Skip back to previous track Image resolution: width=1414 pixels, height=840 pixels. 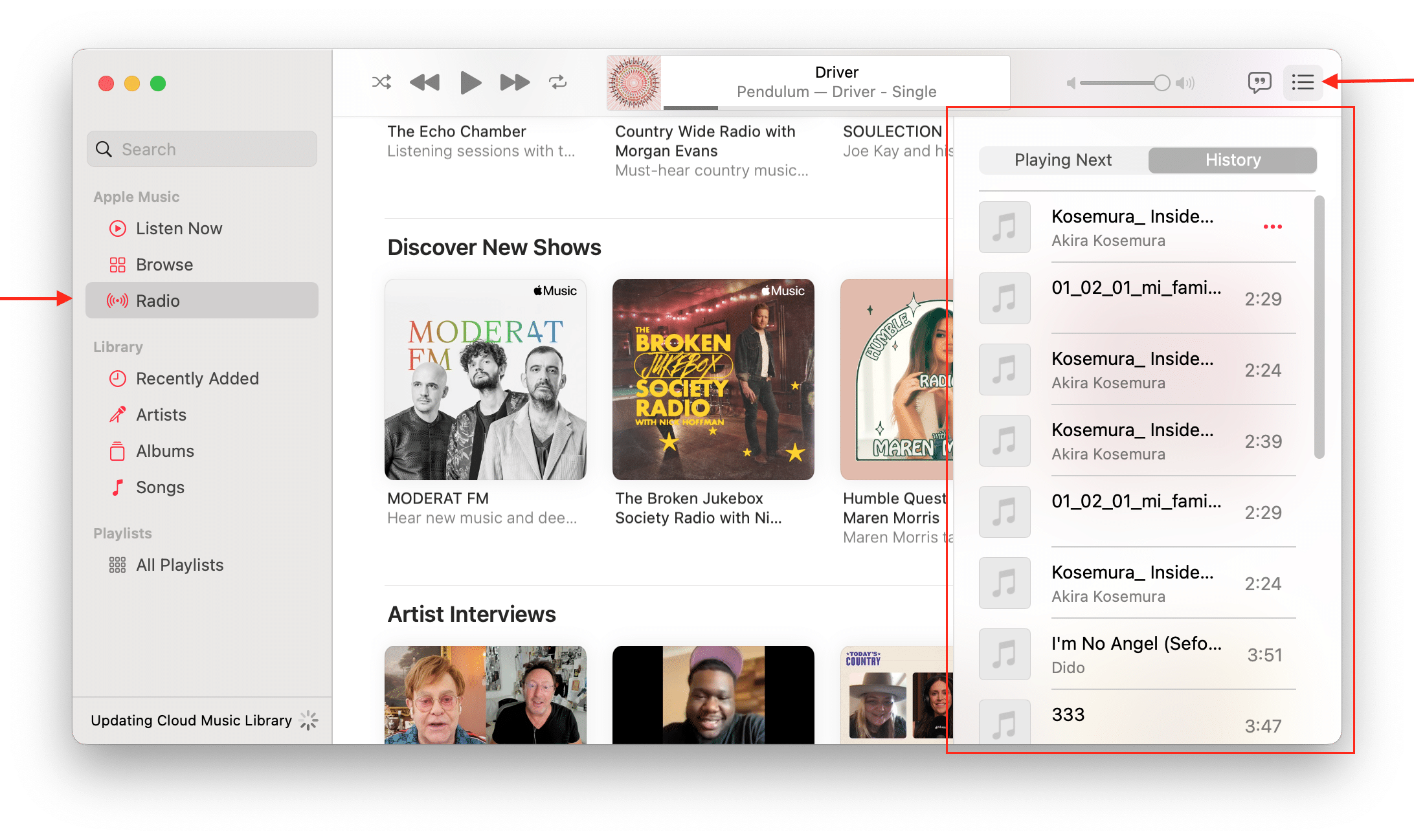[x=425, y=82]
